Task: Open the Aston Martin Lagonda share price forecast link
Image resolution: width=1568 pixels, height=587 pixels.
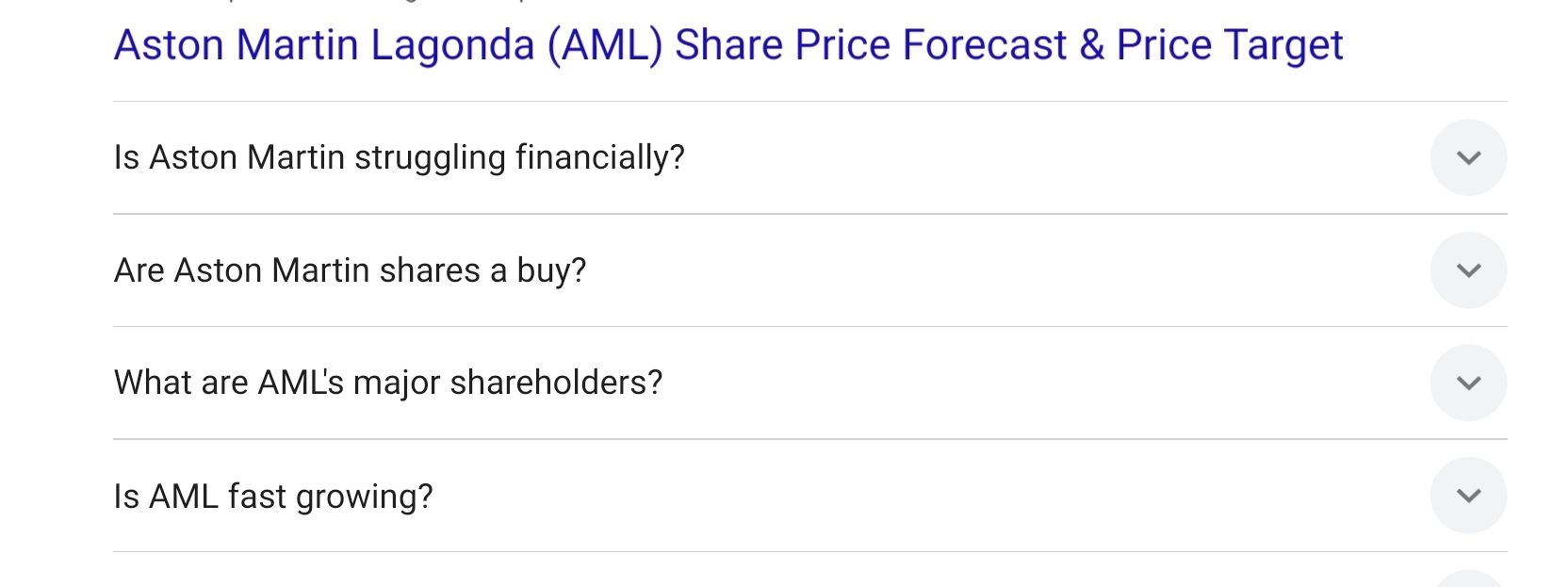Action: (727, 45)
